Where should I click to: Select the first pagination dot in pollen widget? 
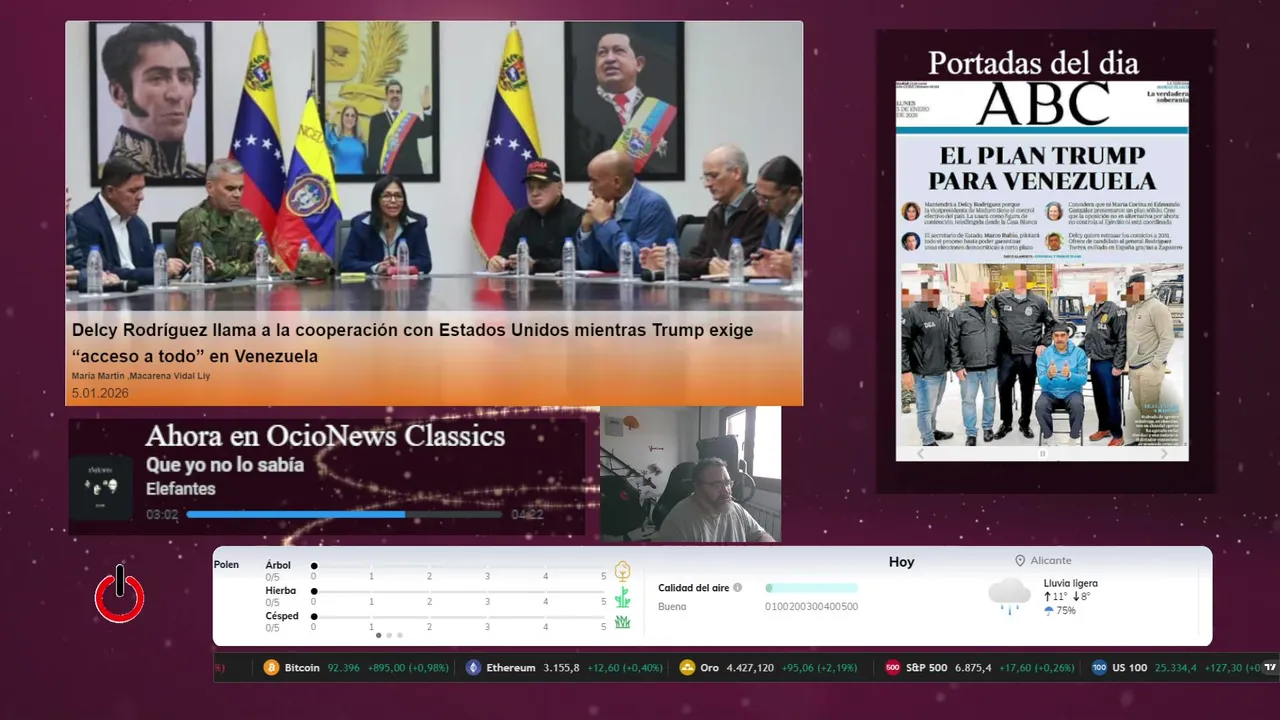378,635
